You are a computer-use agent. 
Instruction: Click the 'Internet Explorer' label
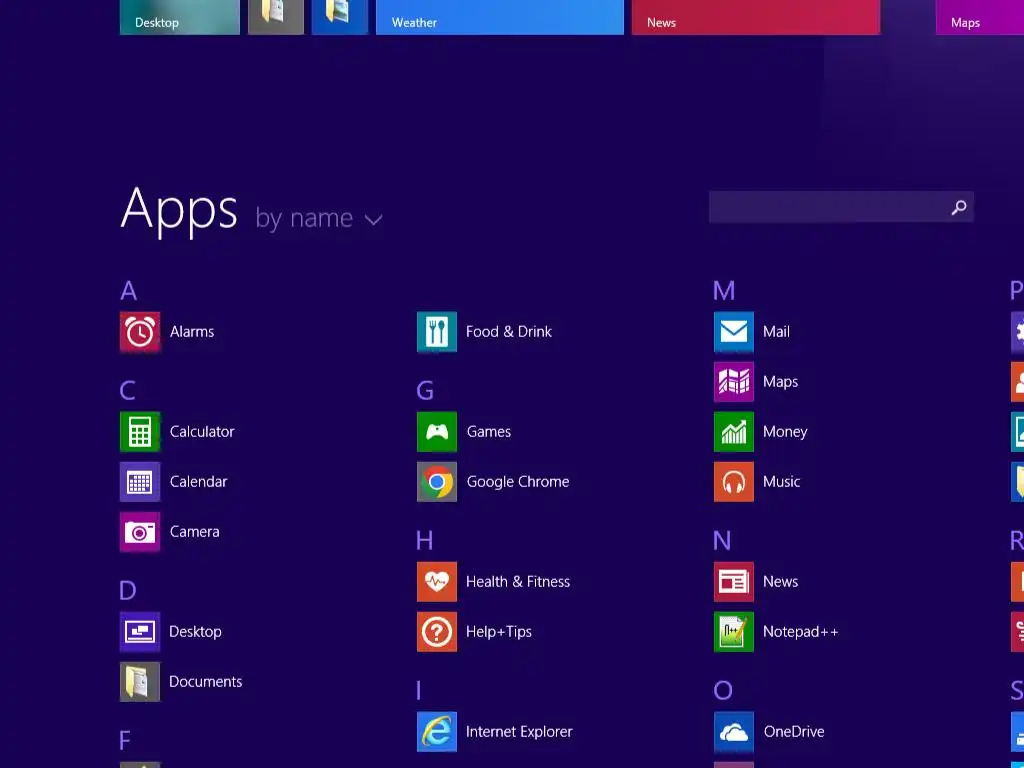[519, 731]
